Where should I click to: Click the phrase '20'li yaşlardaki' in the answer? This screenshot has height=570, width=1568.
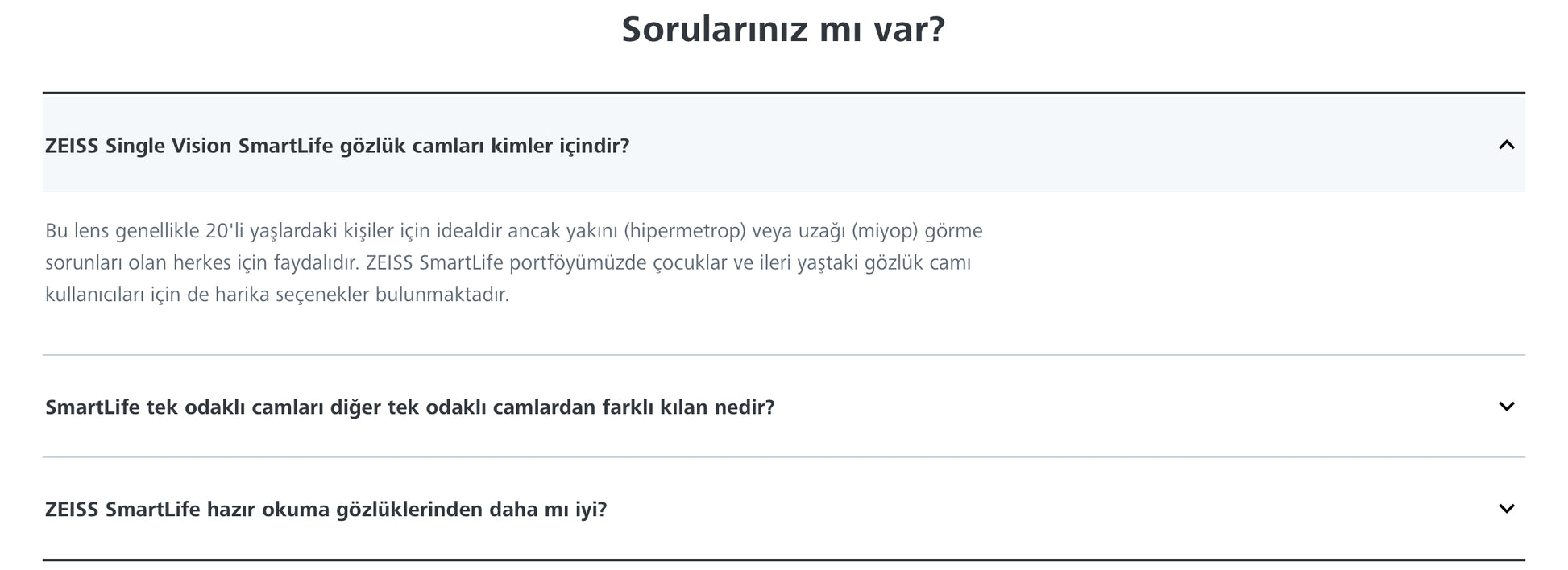[x=265, y=231]
